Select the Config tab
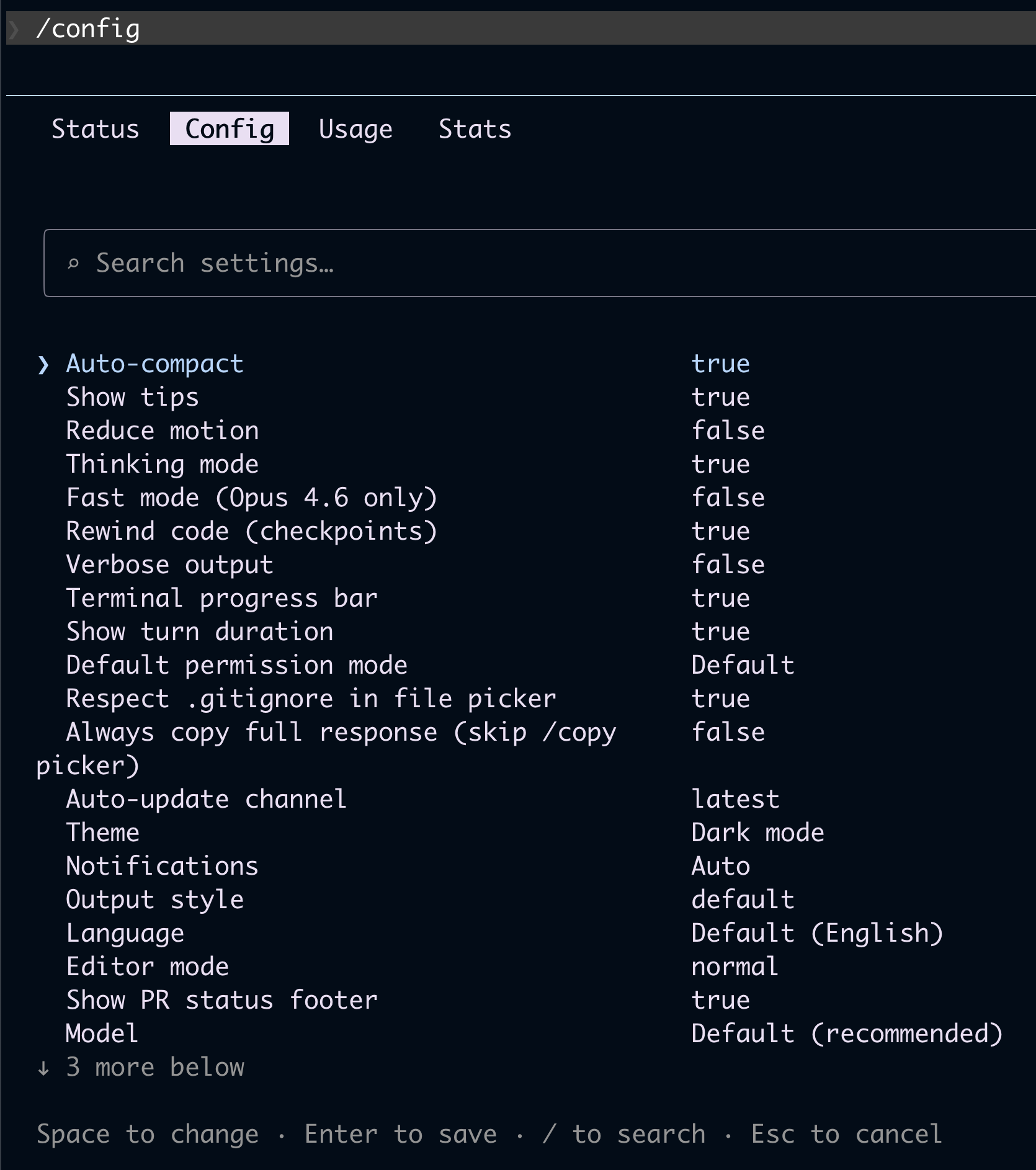The image size is (1036, 1170). 230,129
